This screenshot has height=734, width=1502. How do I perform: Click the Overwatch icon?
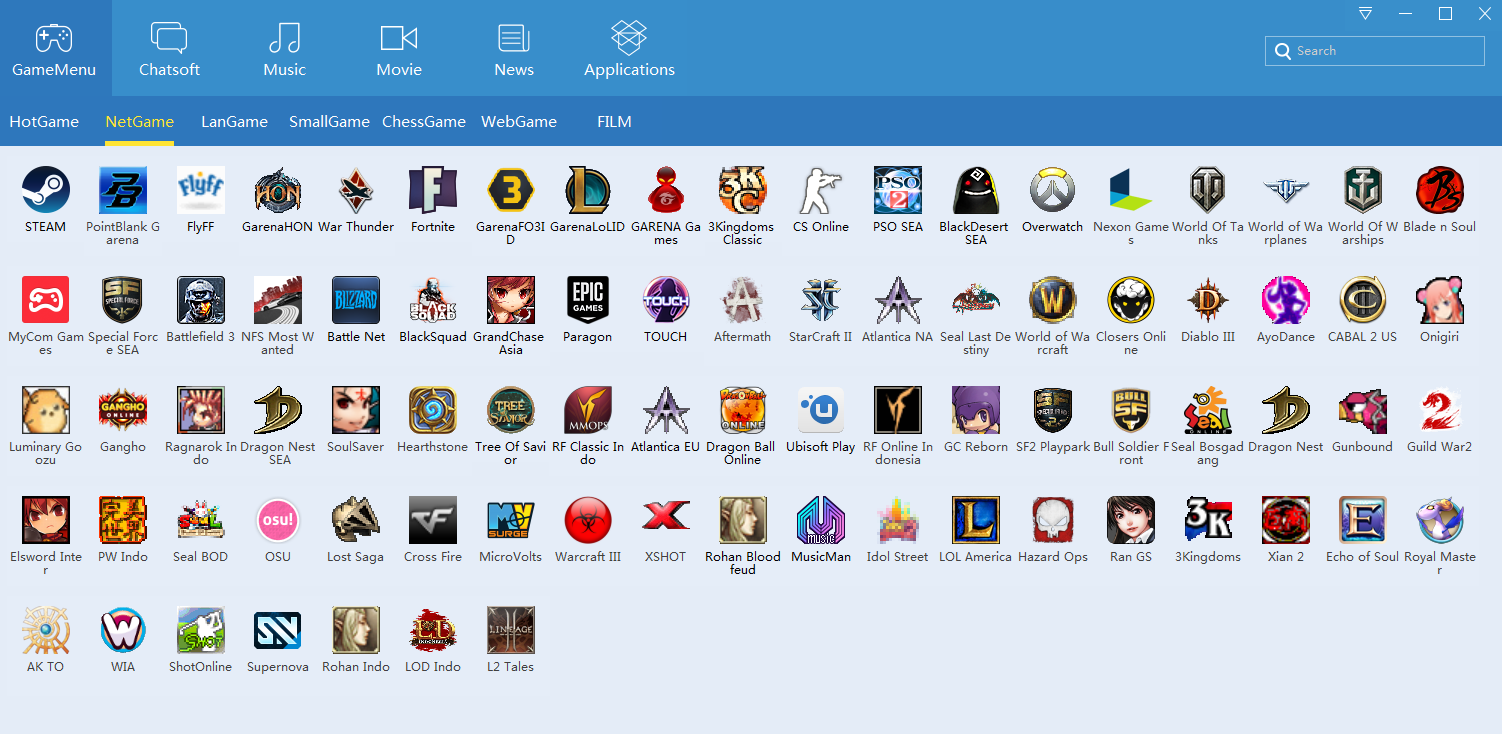(1053, 190)
